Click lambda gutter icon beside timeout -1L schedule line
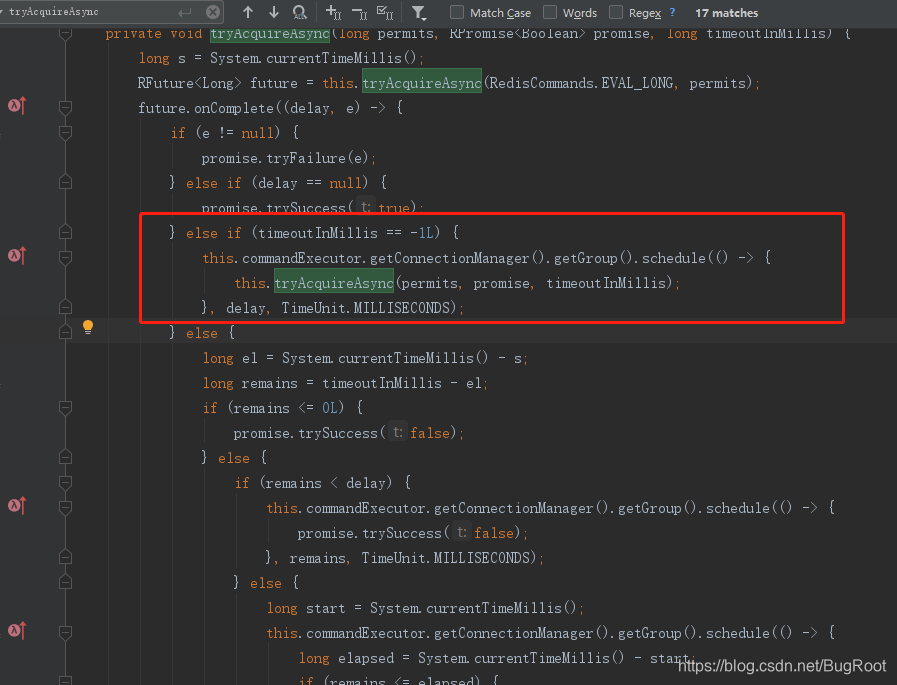 point(17,255)
